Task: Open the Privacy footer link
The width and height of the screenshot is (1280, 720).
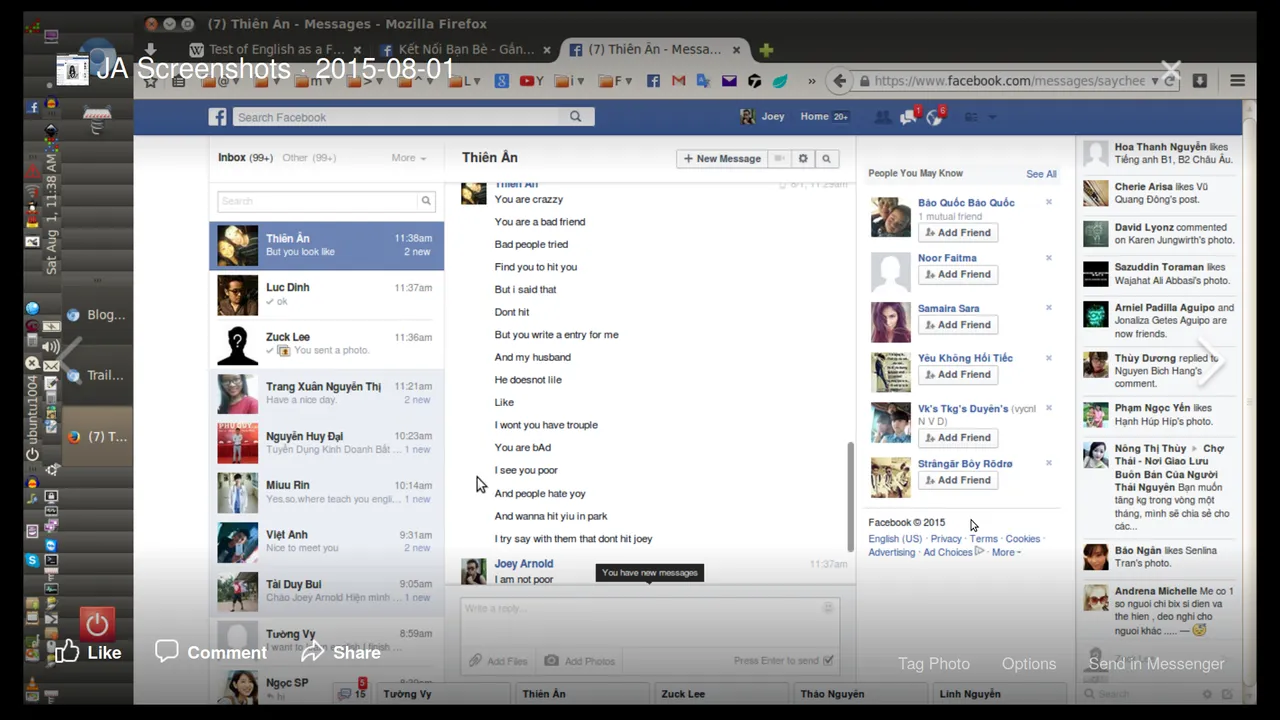Action: 946,539
